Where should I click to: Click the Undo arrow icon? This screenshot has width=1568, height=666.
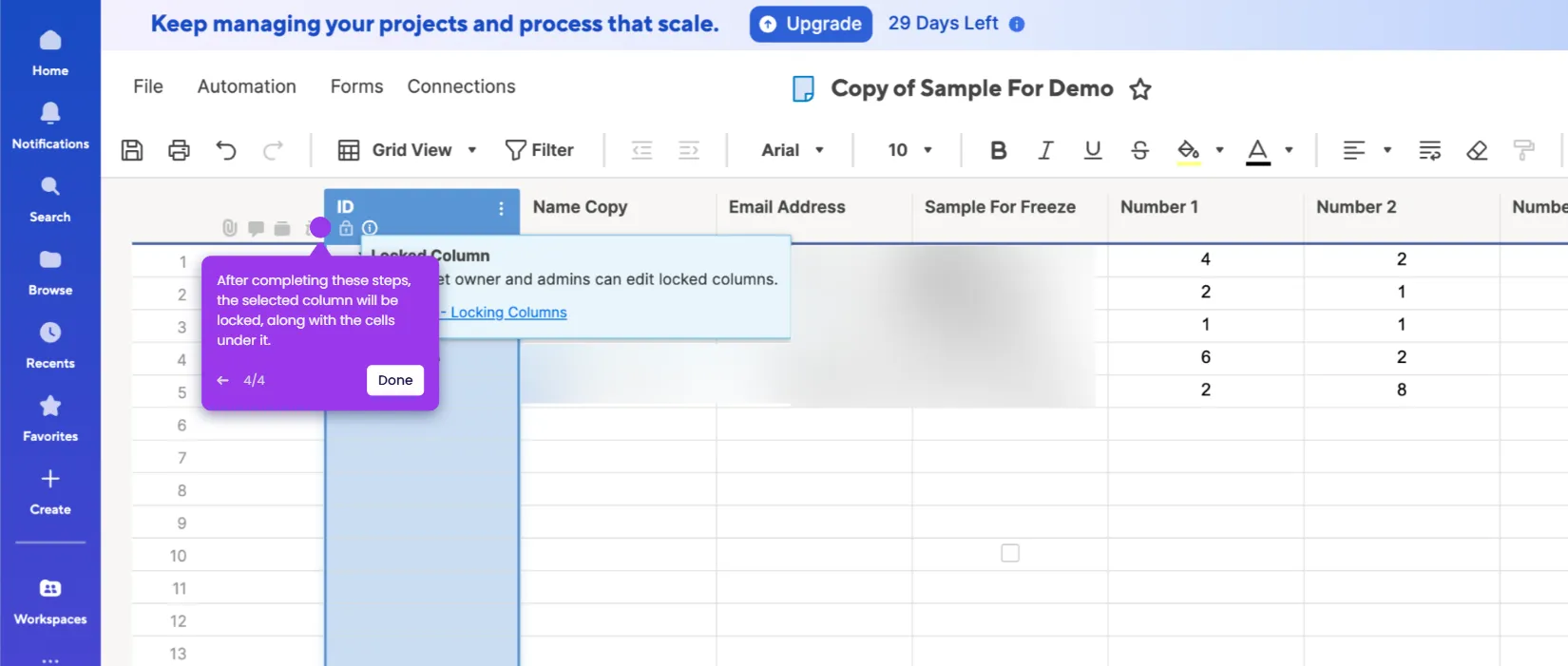coord(226,150)
